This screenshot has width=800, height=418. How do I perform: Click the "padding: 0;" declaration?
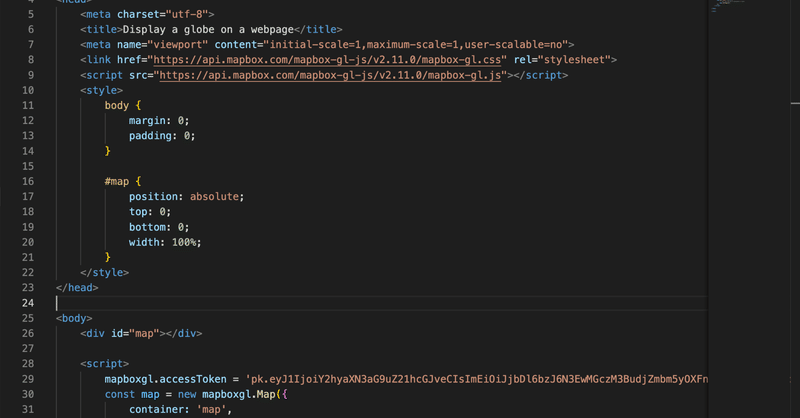pyautogui.click(x=162, y=136)
